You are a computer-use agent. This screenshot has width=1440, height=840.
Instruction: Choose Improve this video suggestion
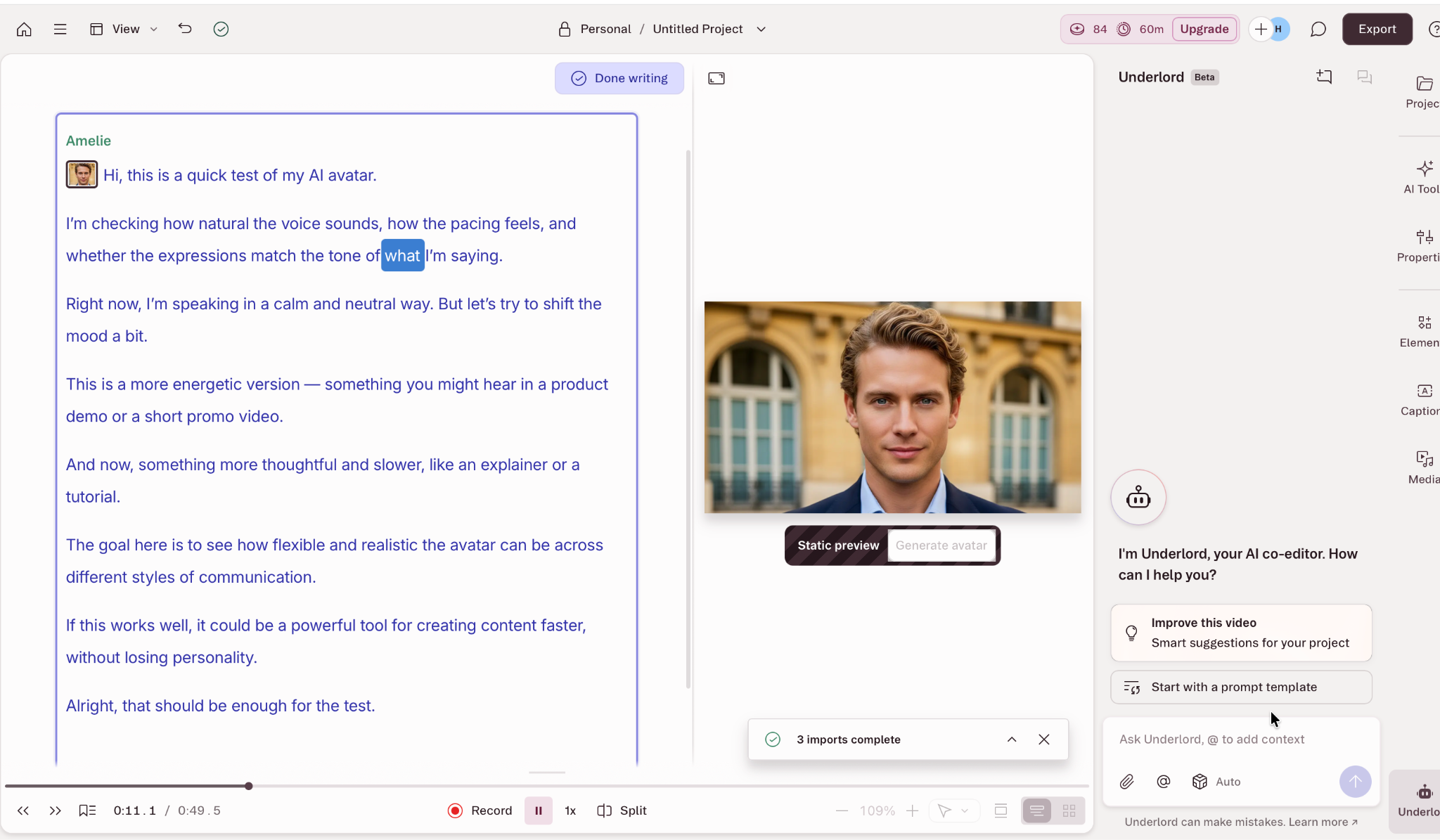pyautogui.click(x=1241, y=633)
